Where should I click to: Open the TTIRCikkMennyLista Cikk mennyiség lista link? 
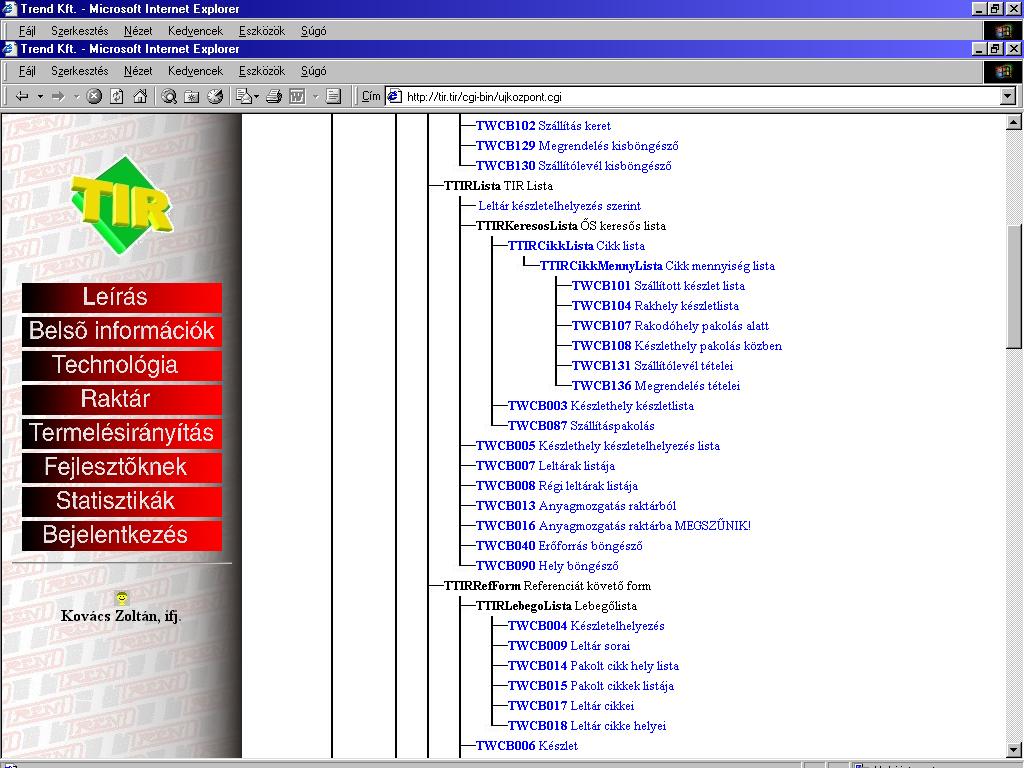pos(657,266)
